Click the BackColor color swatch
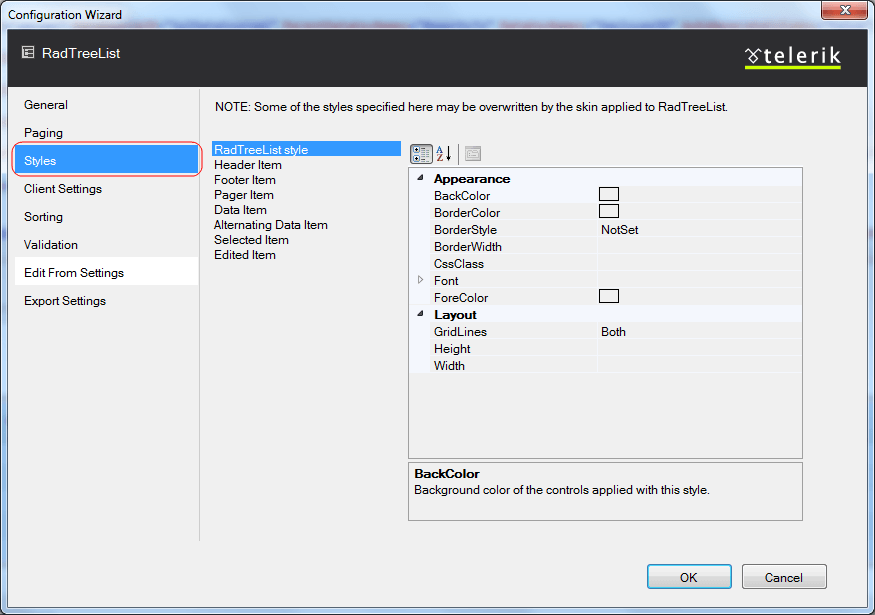 coord(609,194)
